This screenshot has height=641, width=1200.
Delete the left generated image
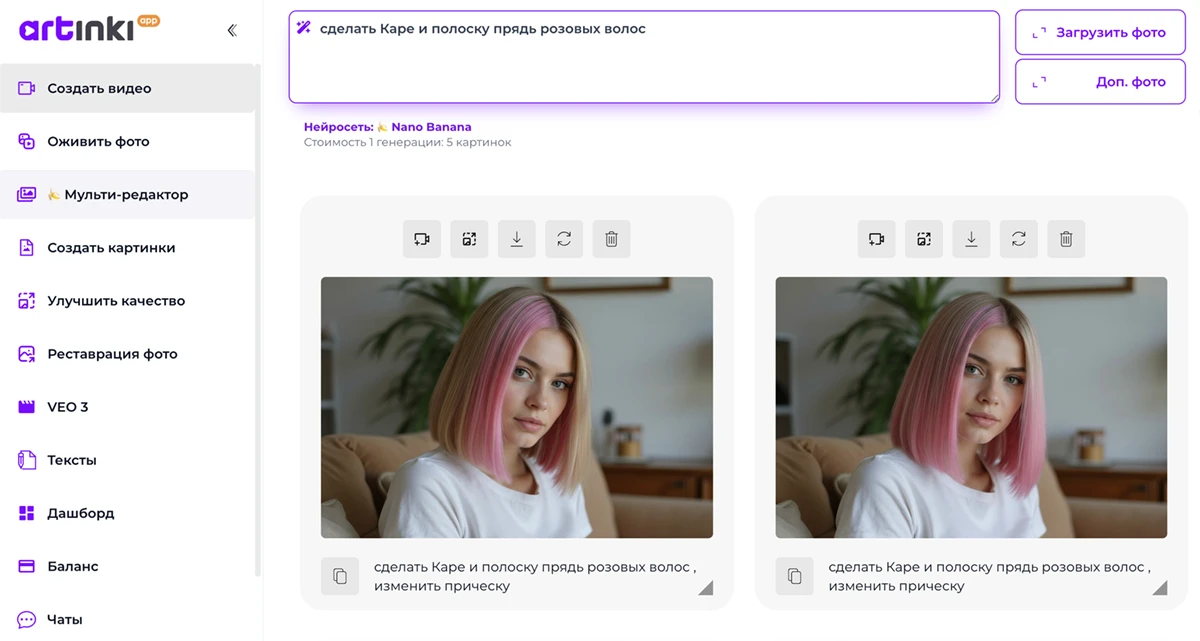(612, 239)
